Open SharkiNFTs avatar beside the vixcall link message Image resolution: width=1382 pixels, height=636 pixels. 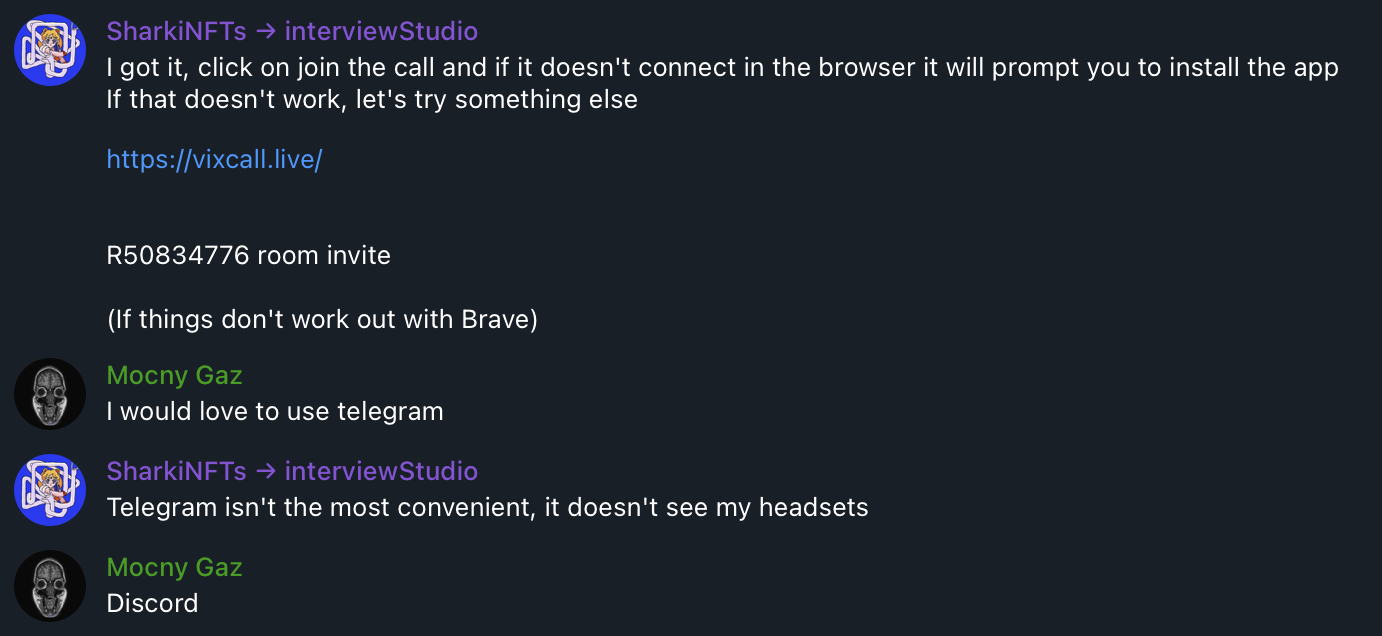[x=50, y=50]
